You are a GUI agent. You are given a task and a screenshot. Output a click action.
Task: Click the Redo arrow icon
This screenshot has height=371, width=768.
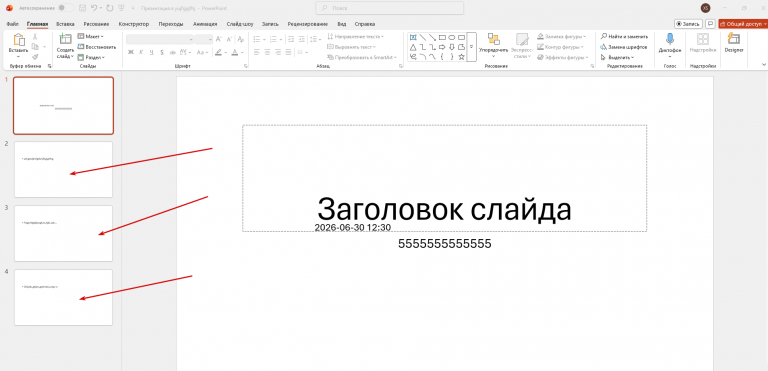109,8
